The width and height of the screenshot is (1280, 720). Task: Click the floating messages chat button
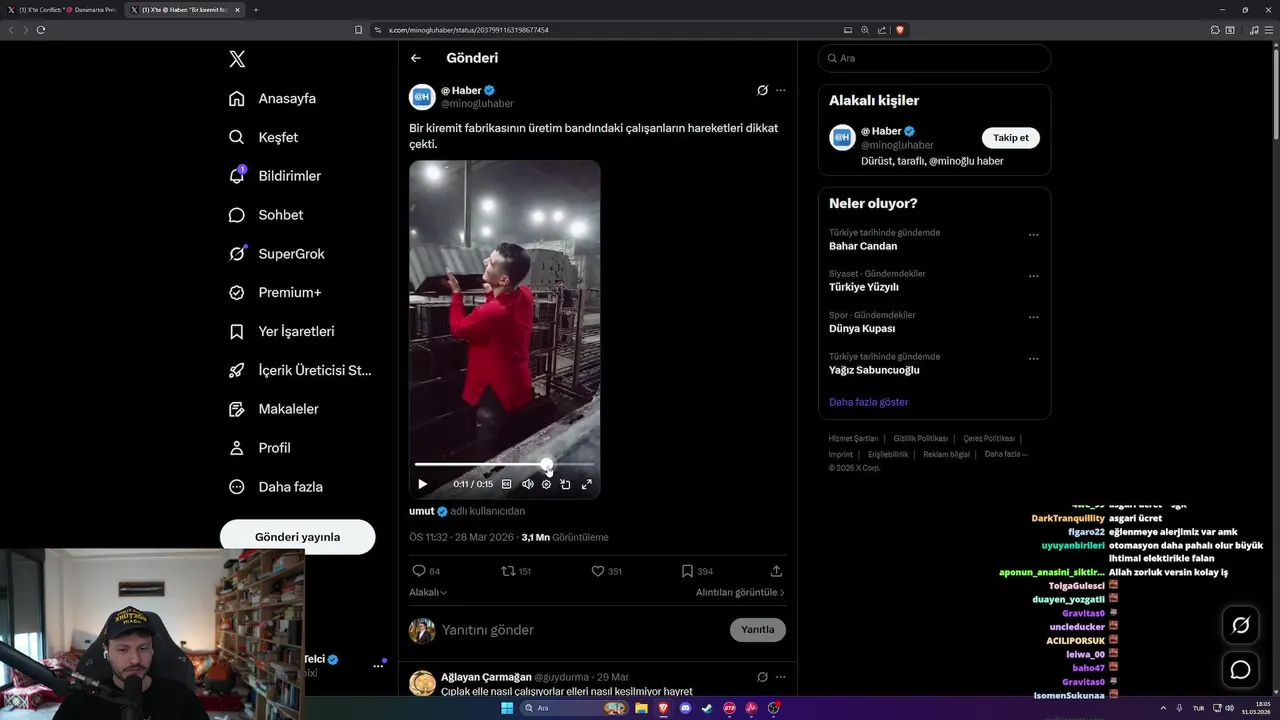(x=1241, y=670)
